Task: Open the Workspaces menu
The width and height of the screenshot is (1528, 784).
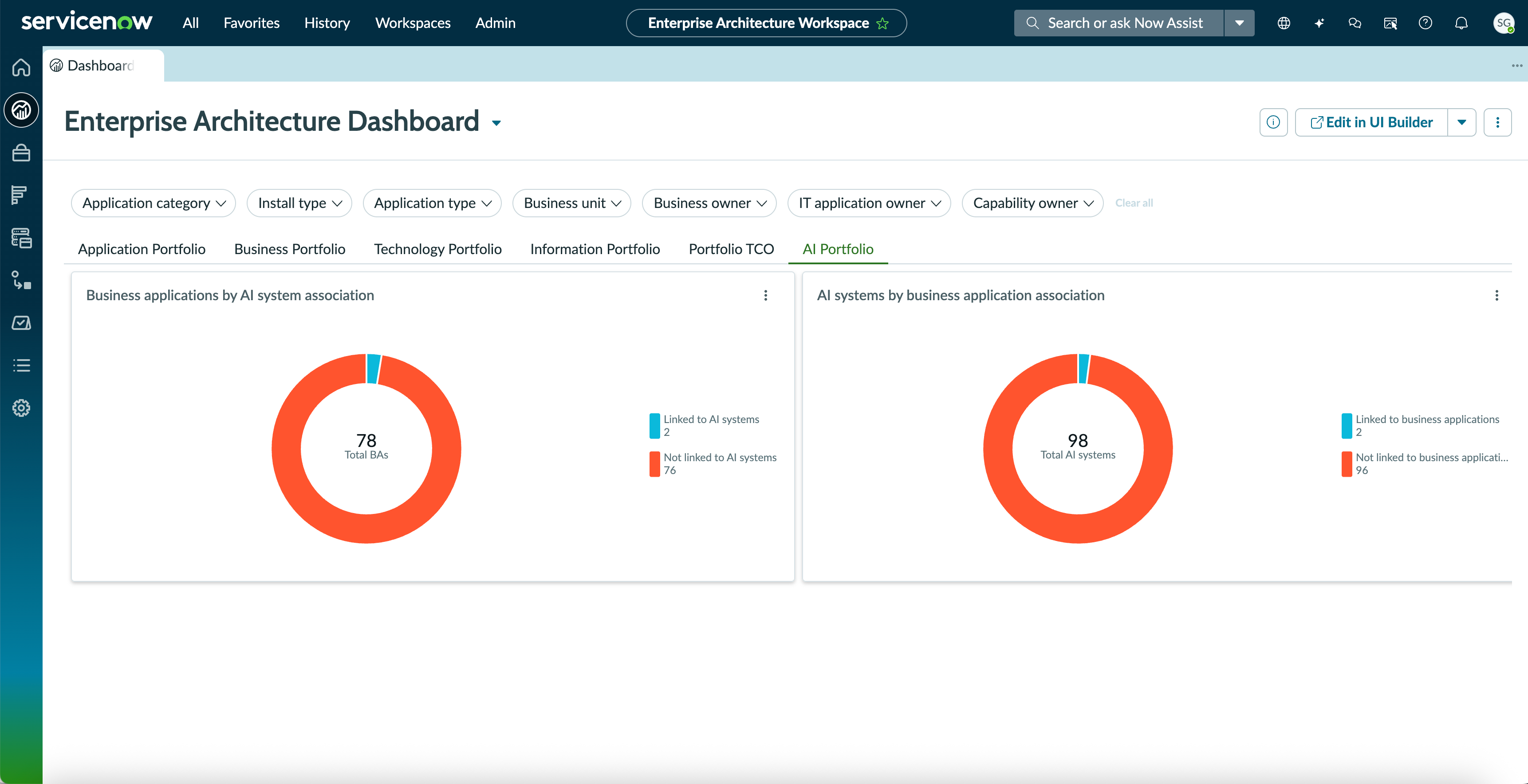Action: point(413,23)
